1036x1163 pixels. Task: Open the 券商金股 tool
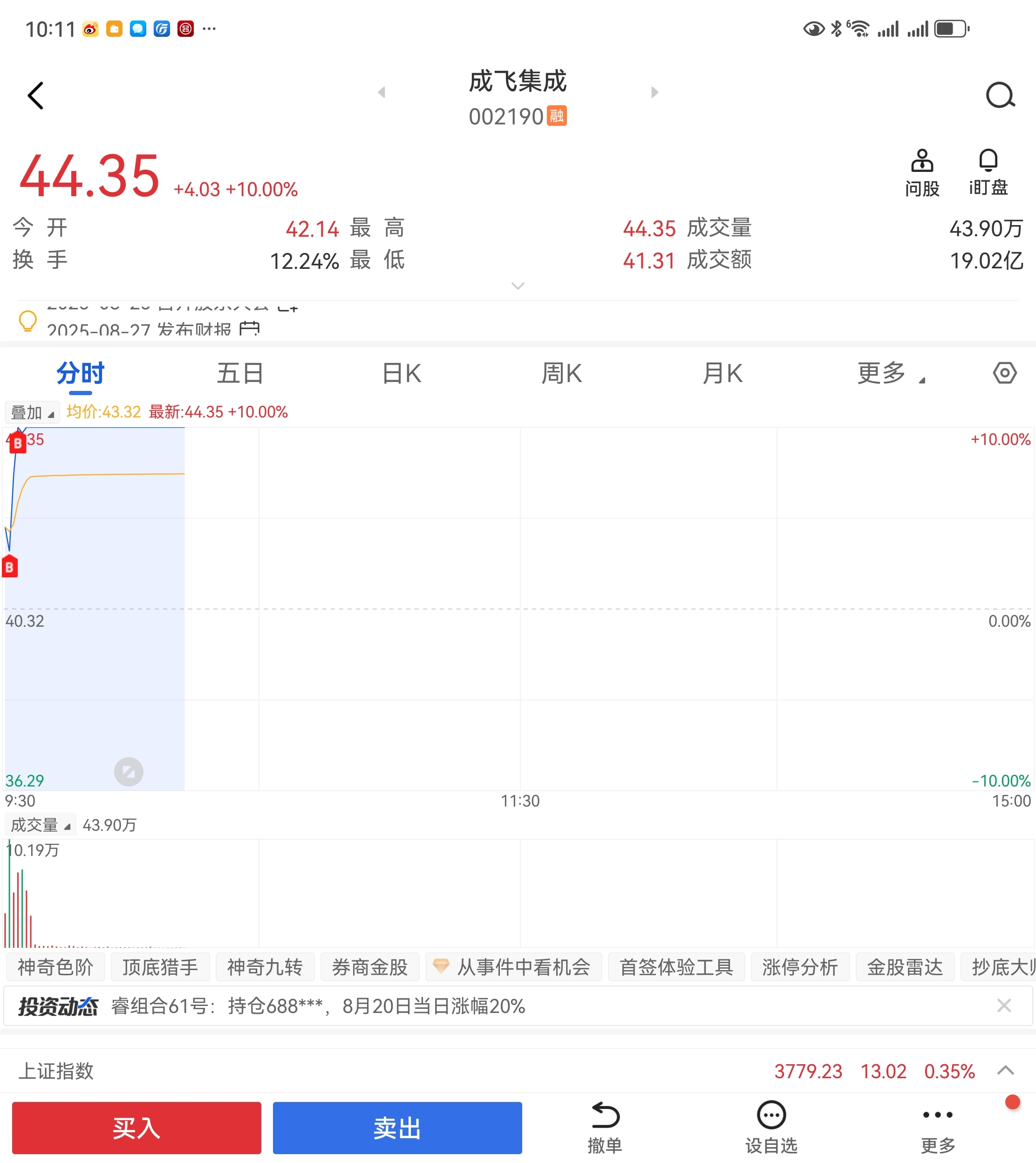[x=370, y=967]
